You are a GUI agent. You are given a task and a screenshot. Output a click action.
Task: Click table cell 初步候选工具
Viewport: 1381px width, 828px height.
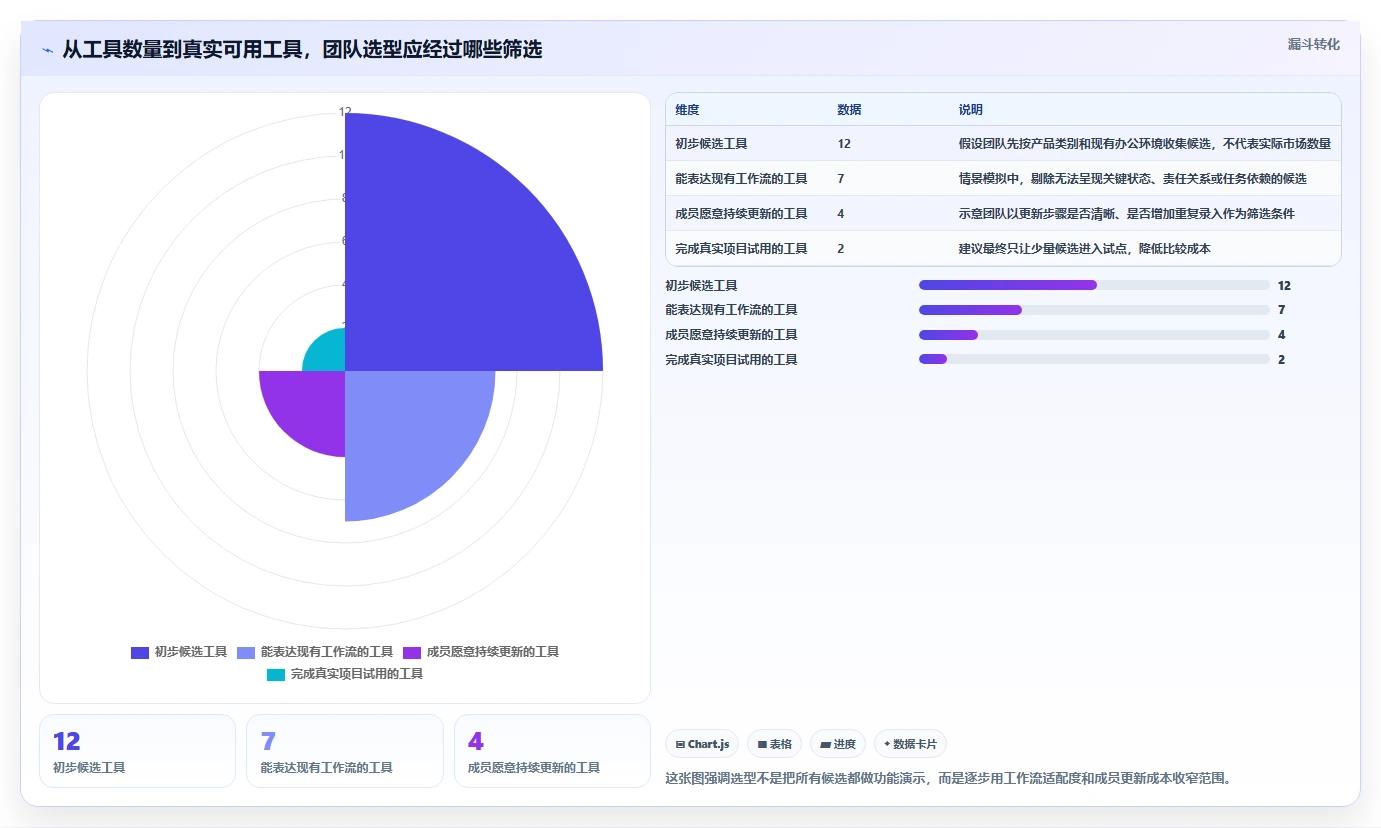[x=711, y=144]
